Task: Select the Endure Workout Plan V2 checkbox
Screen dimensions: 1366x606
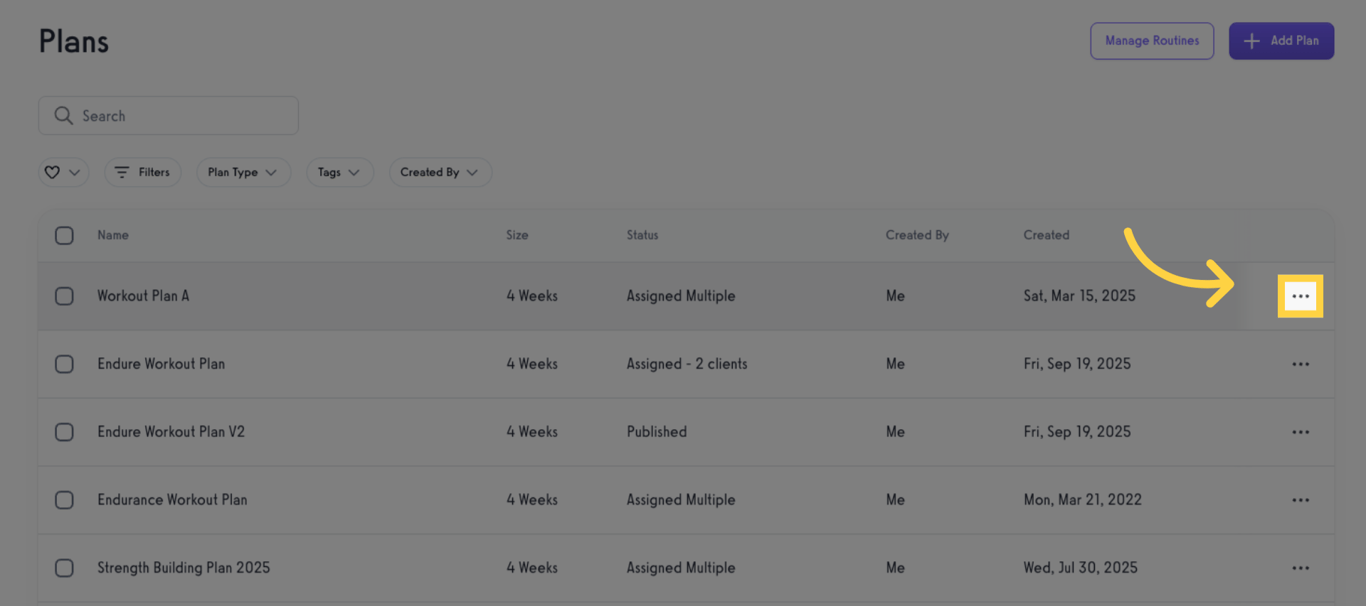Action: pyautogui.click(x=64, y=432)
